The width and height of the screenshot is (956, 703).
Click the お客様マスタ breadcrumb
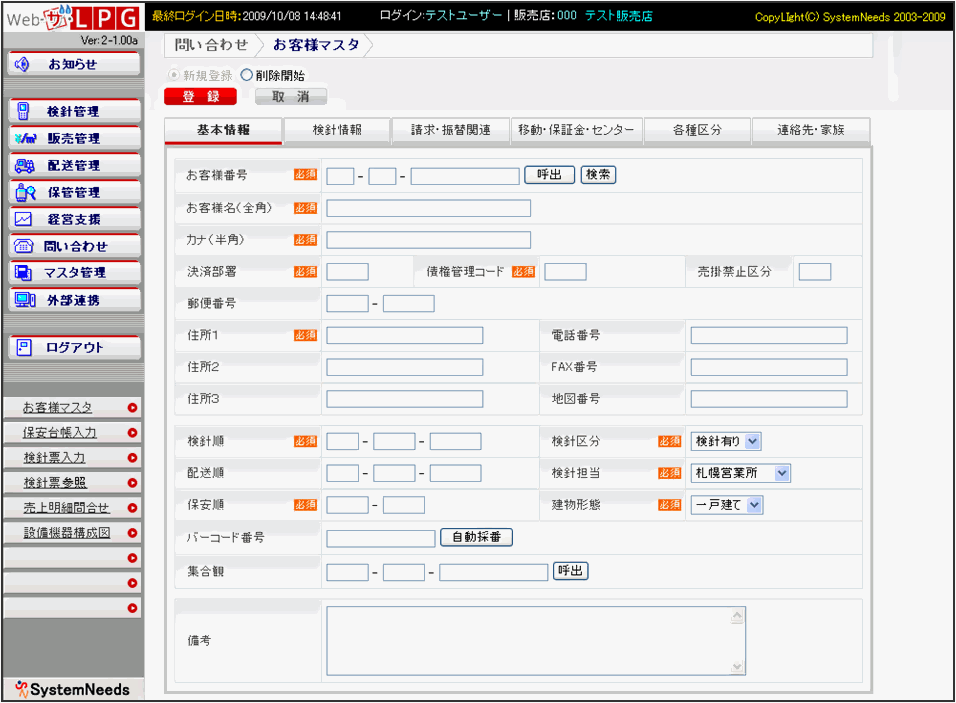pyautogui.click(x=316, y=45)
